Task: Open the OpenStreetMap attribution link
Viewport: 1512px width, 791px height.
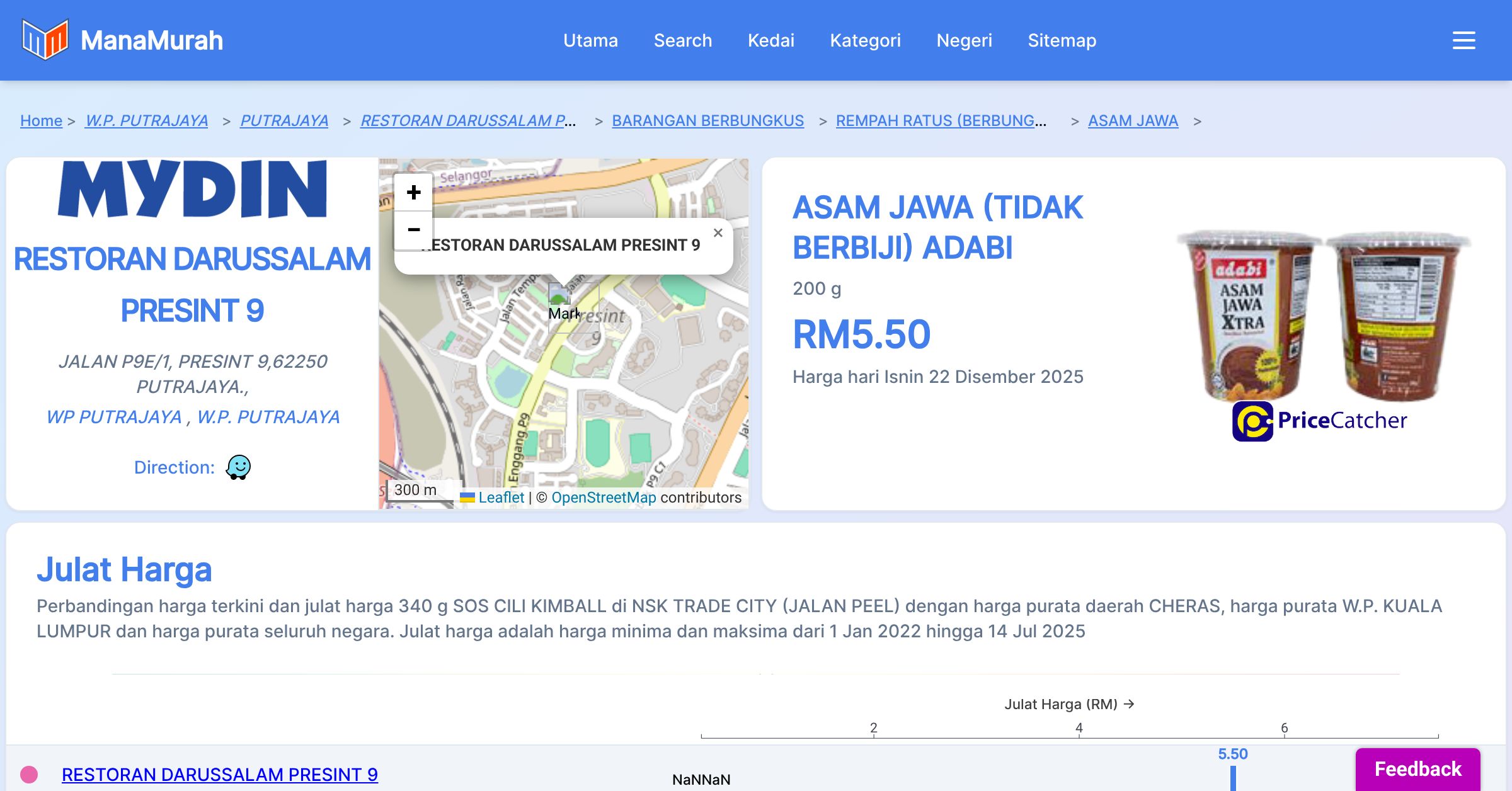Action: pyautogui.click(x=604, y=498)
